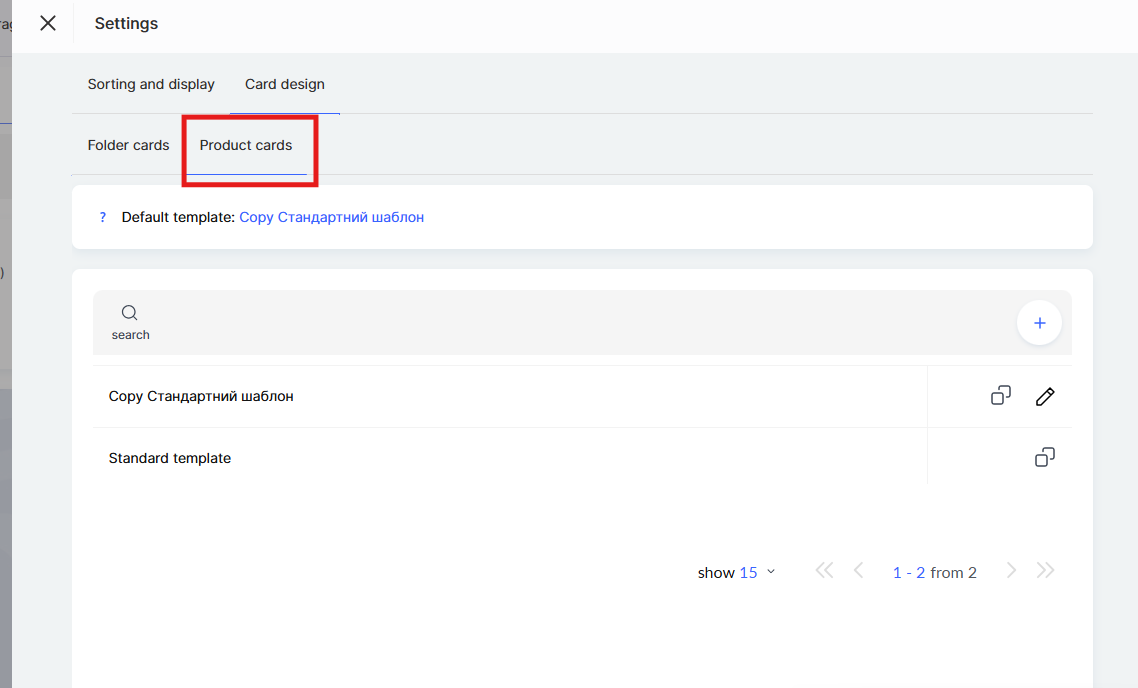This screenshot has width=1138, height=688.
Task: Duplicate the Standard template
Action: 1044,458
